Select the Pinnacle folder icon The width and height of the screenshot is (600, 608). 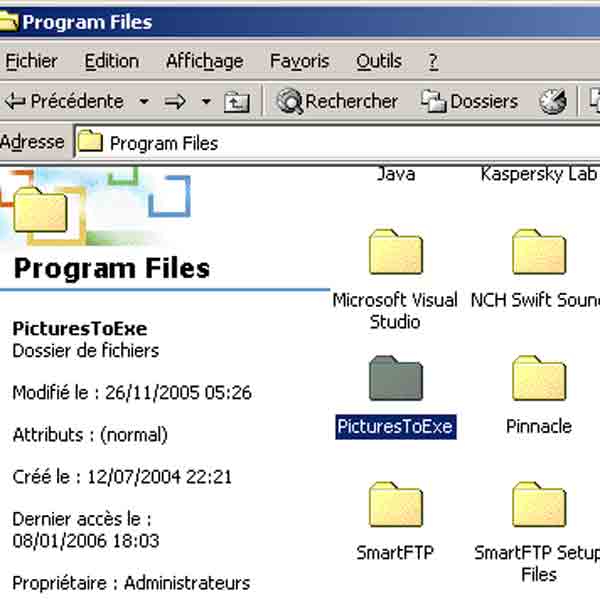click(x=539, y=378)
